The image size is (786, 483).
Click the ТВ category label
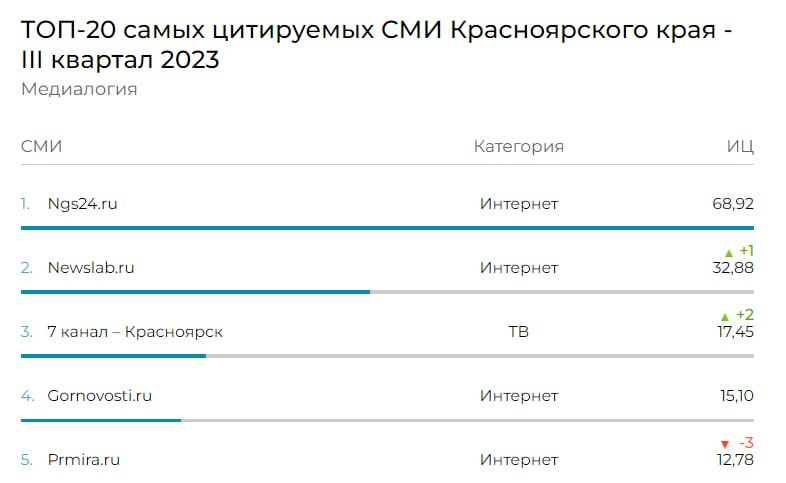(x=519, y=332)
